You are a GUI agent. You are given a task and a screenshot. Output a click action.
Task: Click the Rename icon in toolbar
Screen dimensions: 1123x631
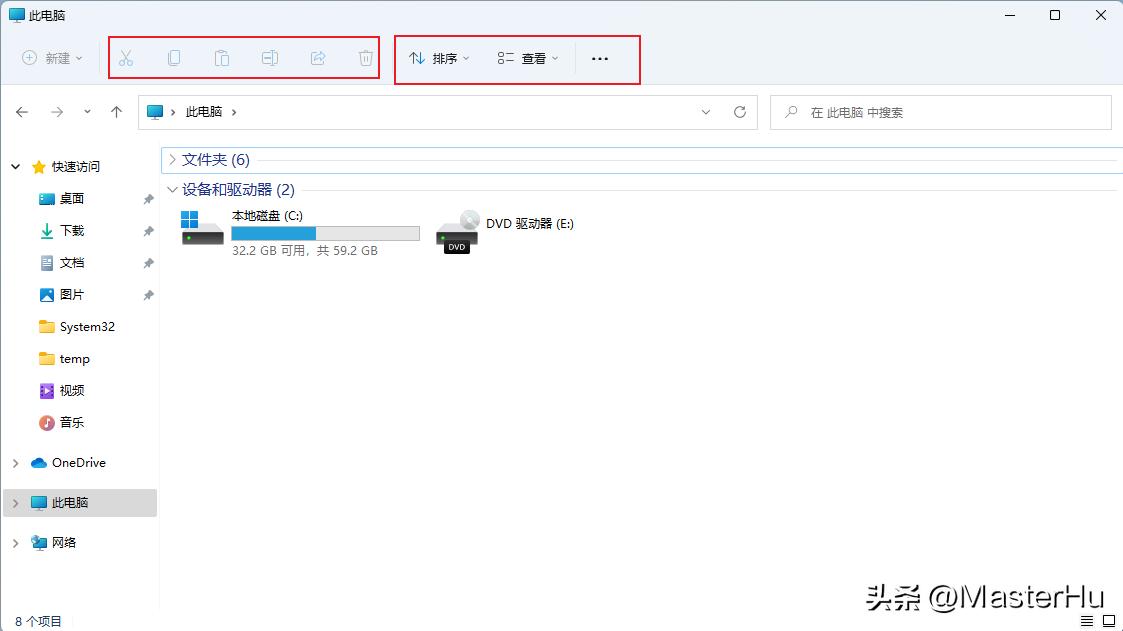coord(270,58)
